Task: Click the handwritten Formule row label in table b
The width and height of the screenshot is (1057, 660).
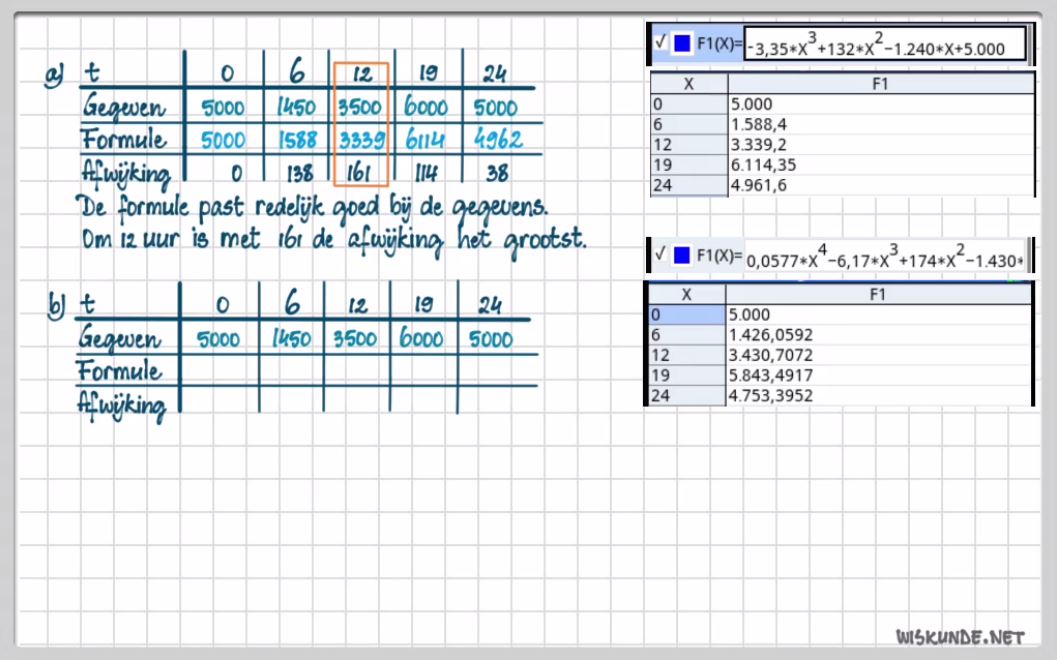Action: coord(119,371)
